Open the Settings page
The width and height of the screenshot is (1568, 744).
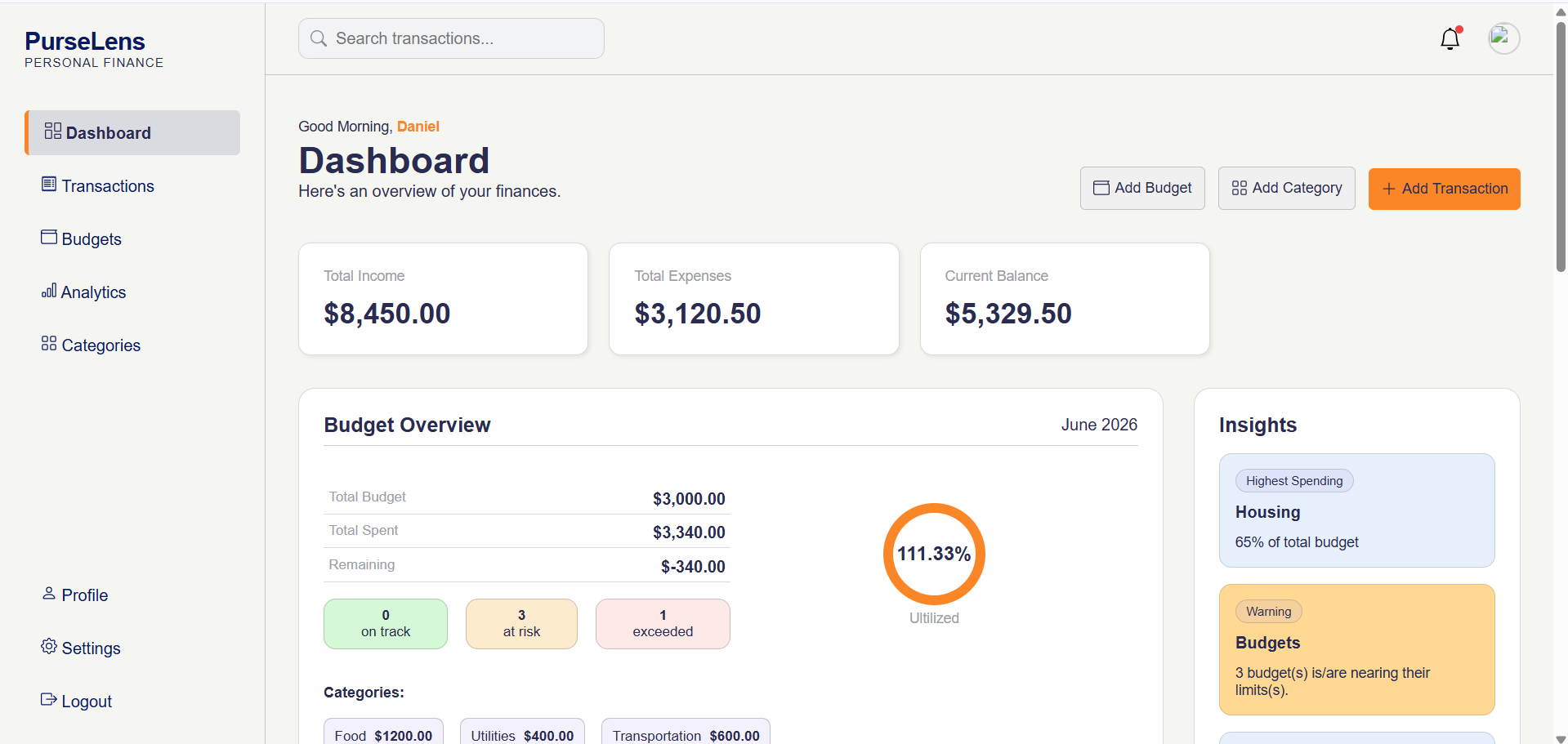132,648
